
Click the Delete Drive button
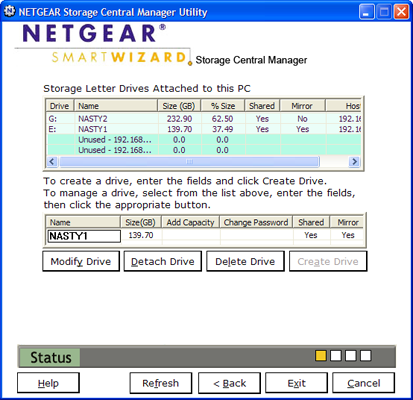coord(245,261)
